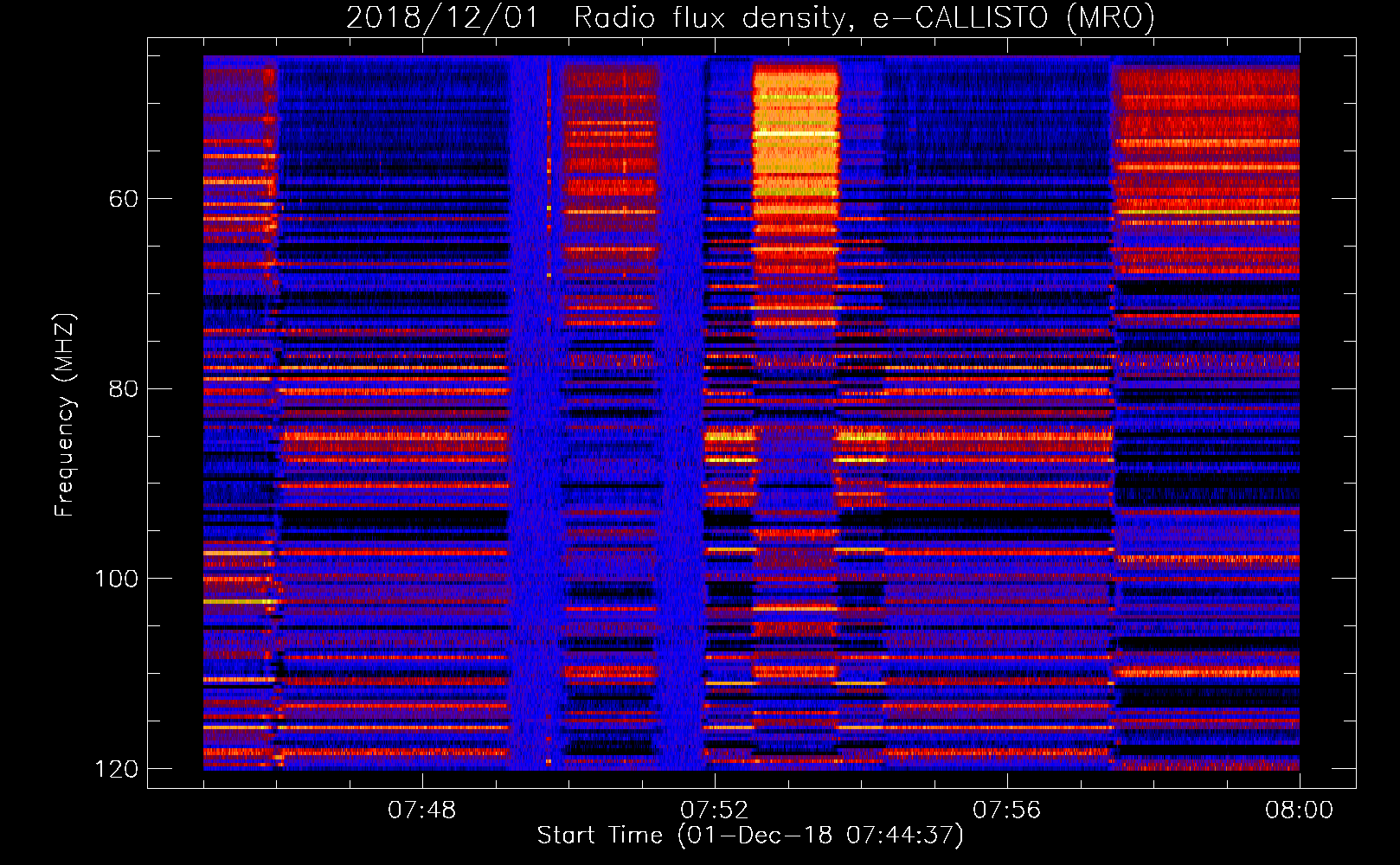Click the bright yellow burst in the spectrogram
Image resolution: width=1400 pixels, height=865 pixels.
(795, 143)
